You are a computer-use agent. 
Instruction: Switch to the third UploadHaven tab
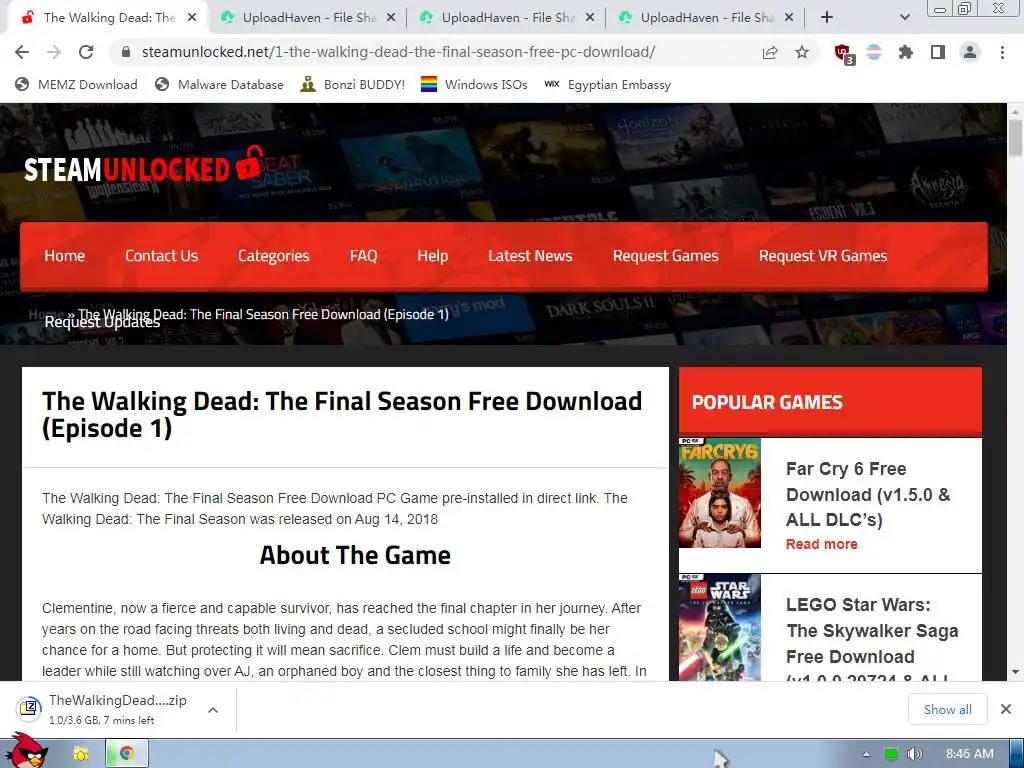click(x=705, y=18)
